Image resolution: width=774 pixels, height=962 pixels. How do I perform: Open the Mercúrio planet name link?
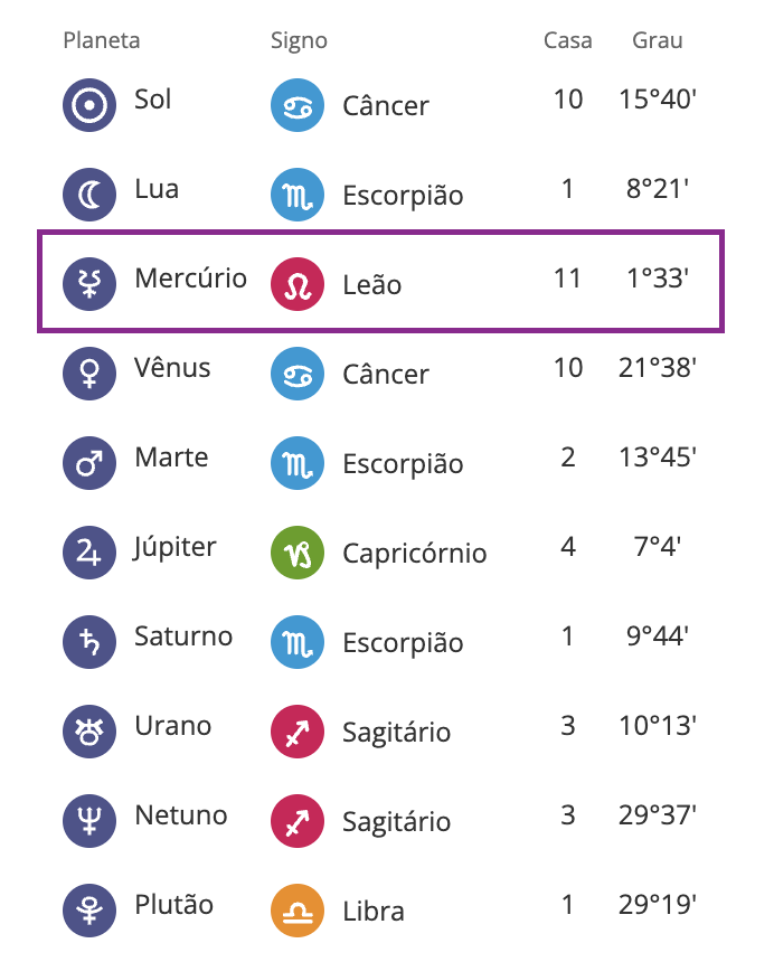point(190,278)
